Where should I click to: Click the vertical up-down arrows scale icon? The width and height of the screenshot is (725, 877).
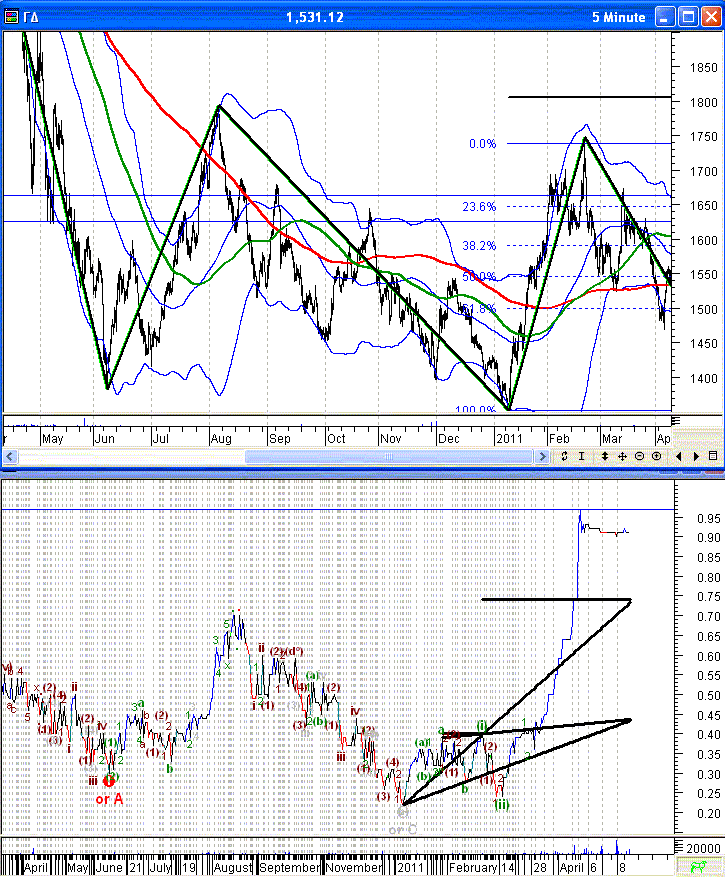604,456
